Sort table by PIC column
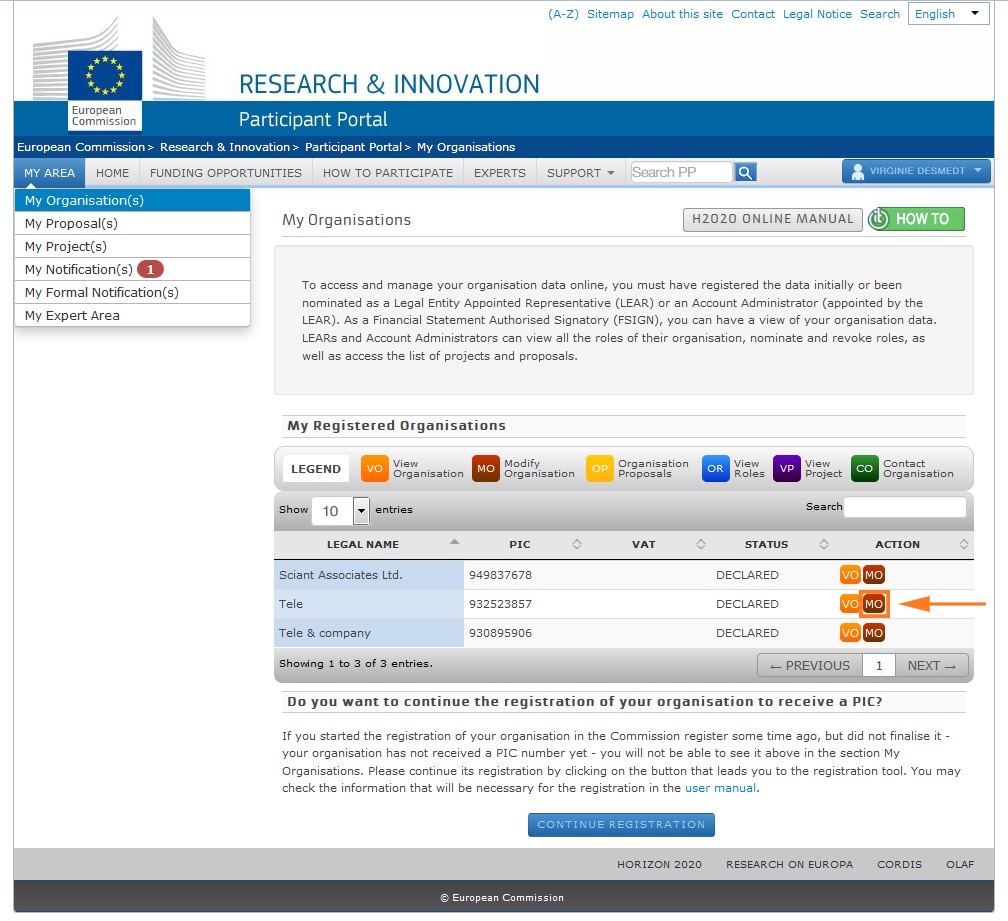 520,544
